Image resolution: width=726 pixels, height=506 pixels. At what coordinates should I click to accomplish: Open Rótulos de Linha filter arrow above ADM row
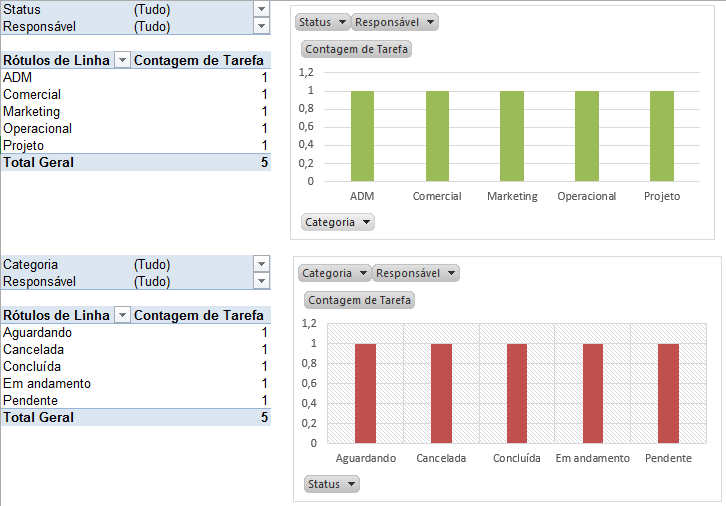[x=122, y=61]
